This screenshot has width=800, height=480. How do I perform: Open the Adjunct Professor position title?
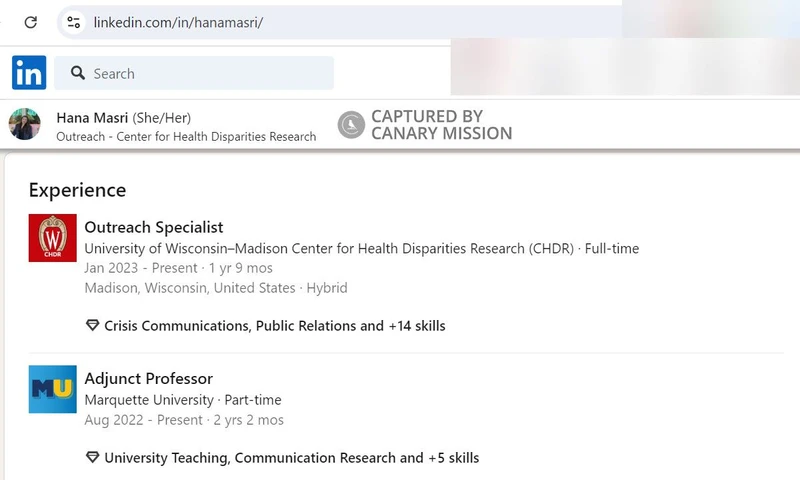tap(148, 378)
